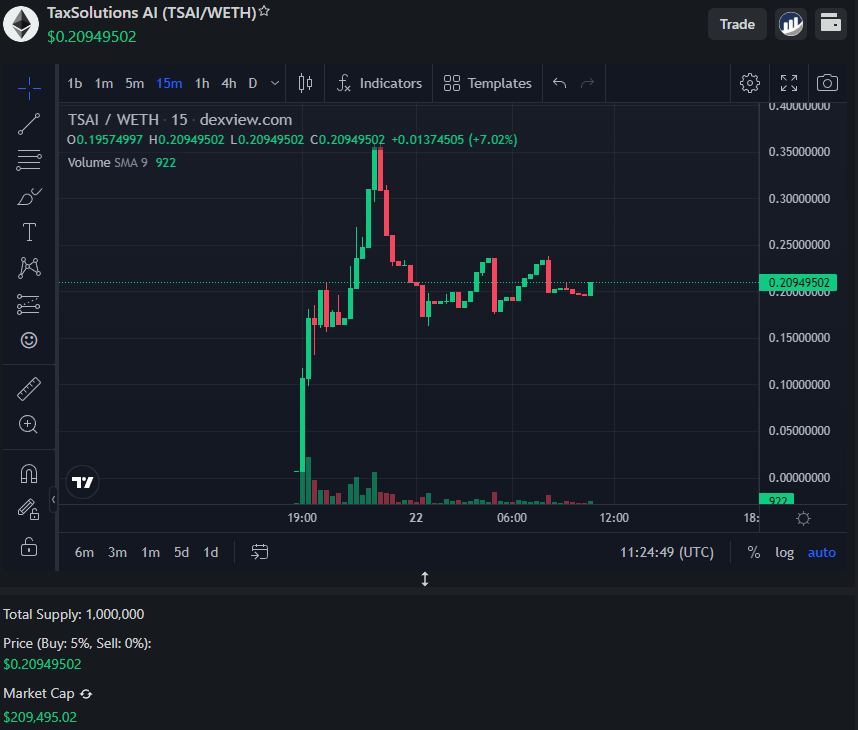Image resolution: width=858 pixels, height=730 pixels.
Task: Click the Ethereum token logo
Action: coord(21,24)
